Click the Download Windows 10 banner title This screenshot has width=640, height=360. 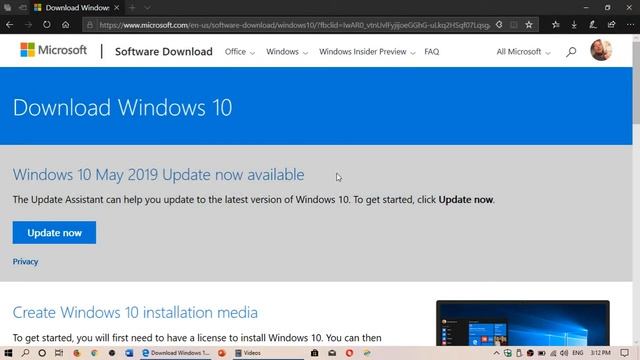(122, 108)
